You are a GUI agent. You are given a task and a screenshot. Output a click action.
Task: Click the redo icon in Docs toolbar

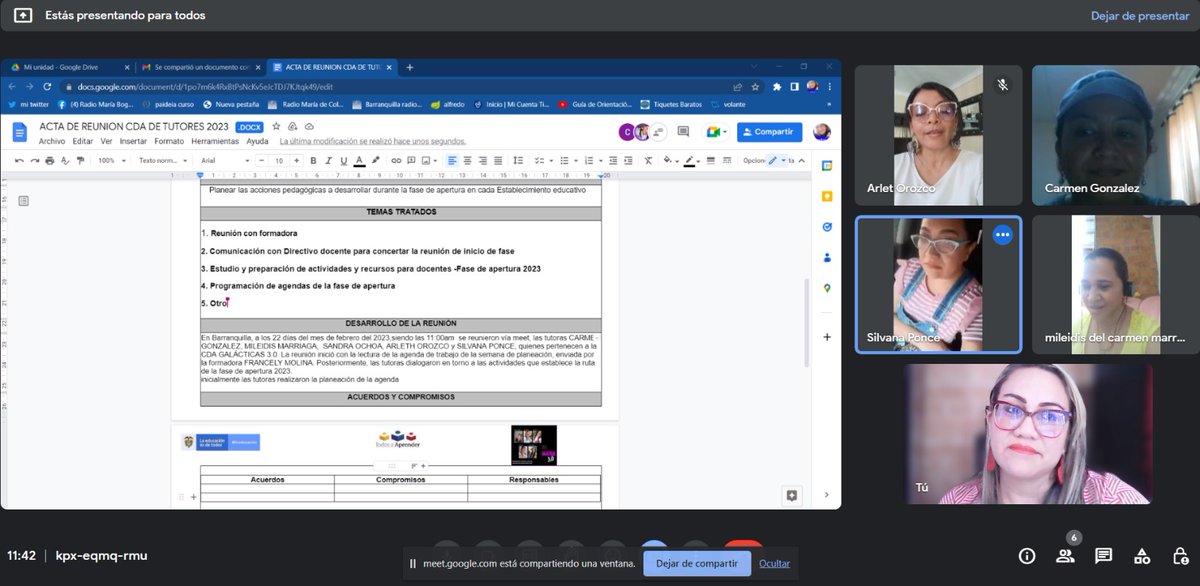coord(34,160)
